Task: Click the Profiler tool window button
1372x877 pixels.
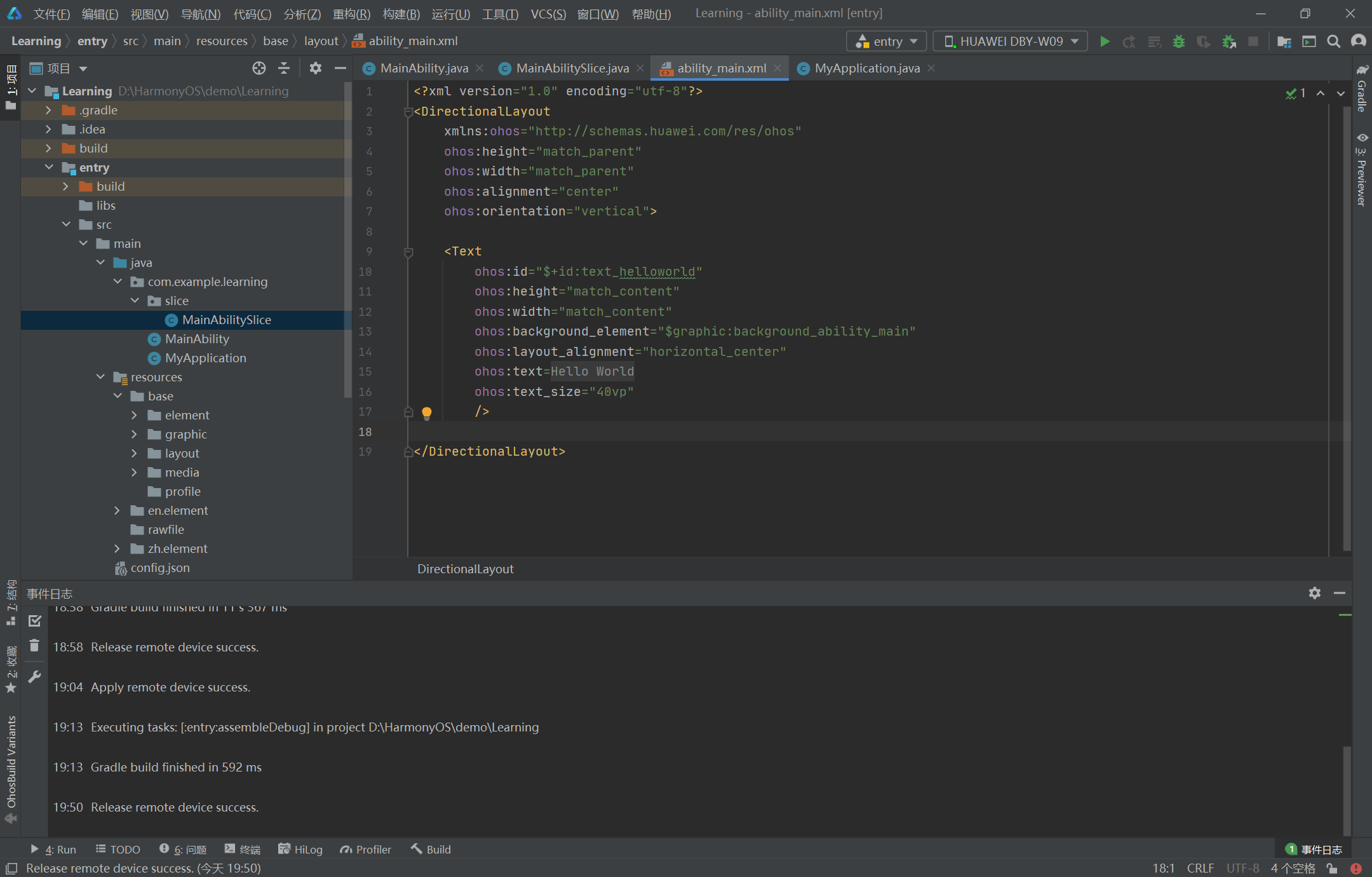Action: coord(366,849)
